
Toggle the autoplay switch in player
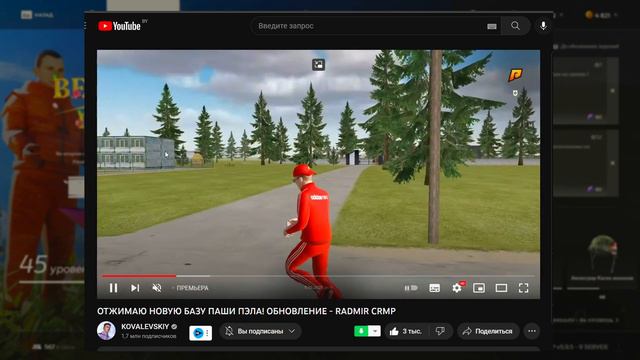point(411,288)
